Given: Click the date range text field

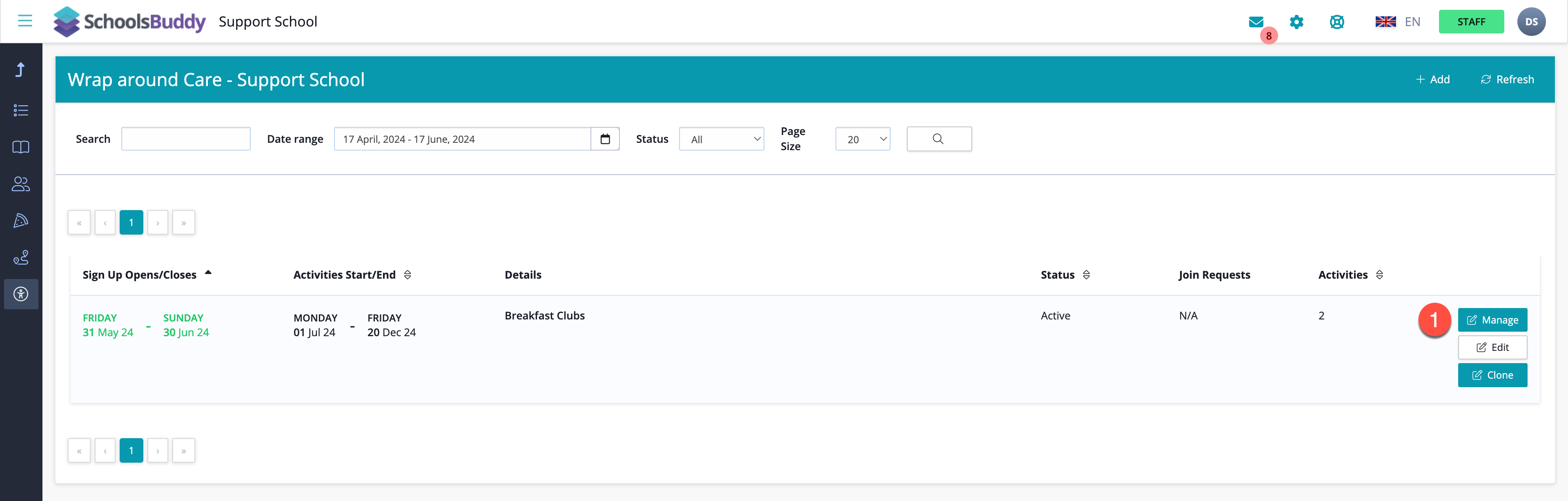Looking at the screenshot, I should click(x=463, y=139).
